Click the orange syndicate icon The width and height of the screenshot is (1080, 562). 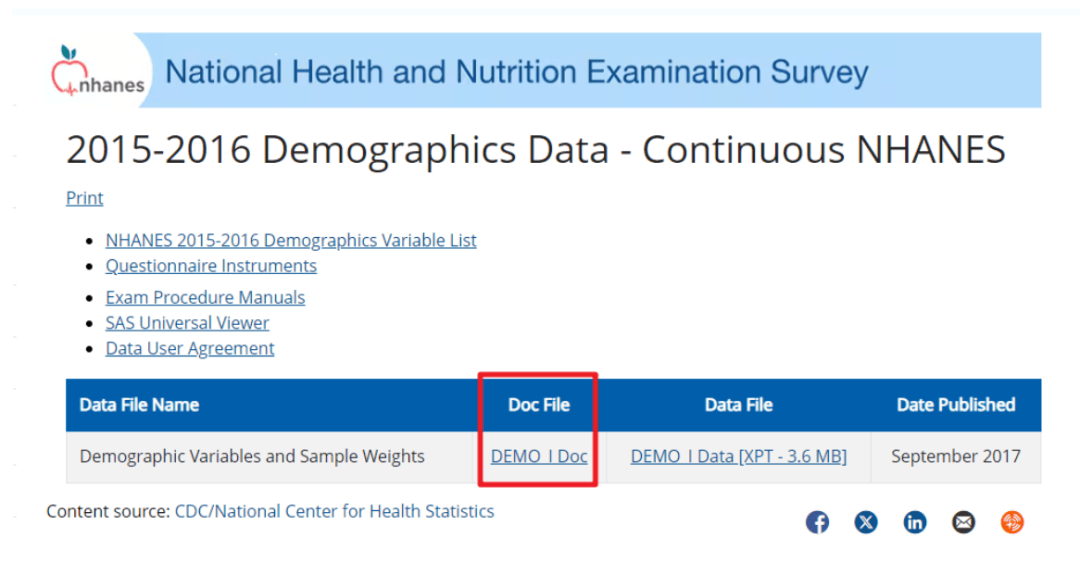1012,522
